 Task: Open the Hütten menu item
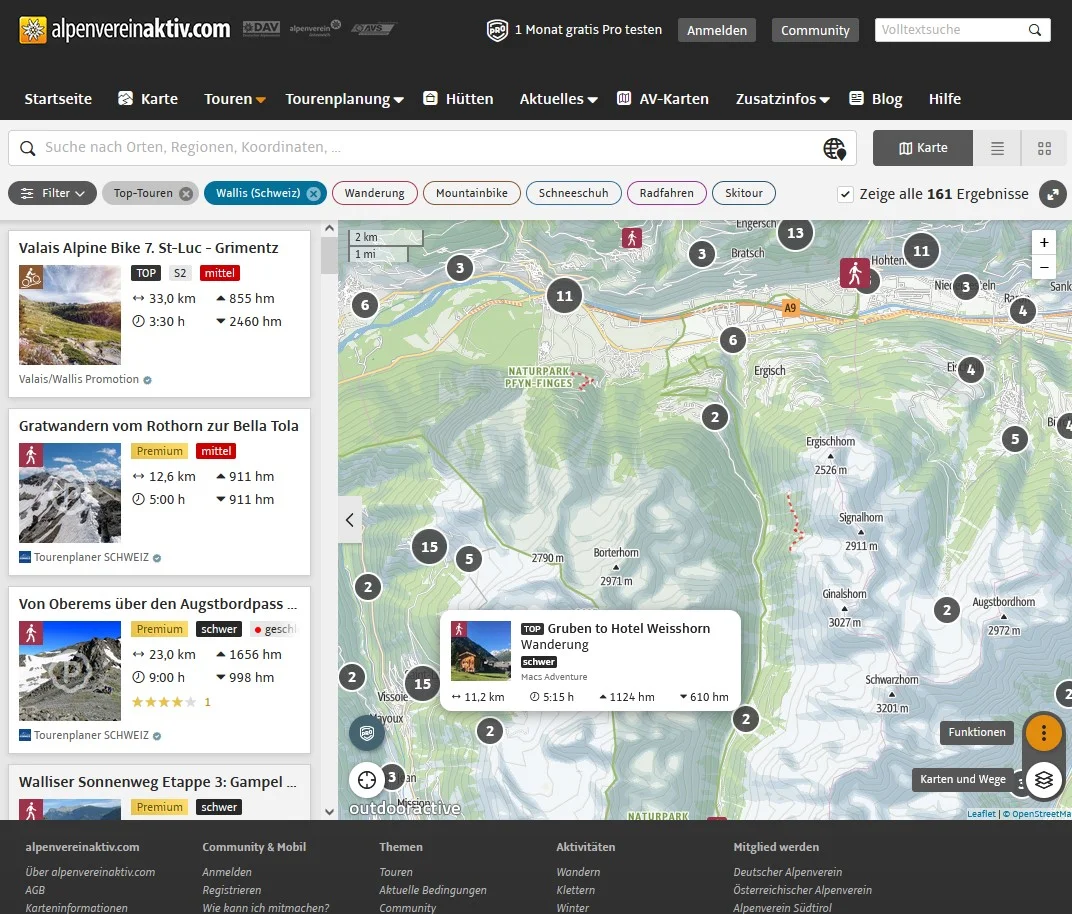(458, 99)
